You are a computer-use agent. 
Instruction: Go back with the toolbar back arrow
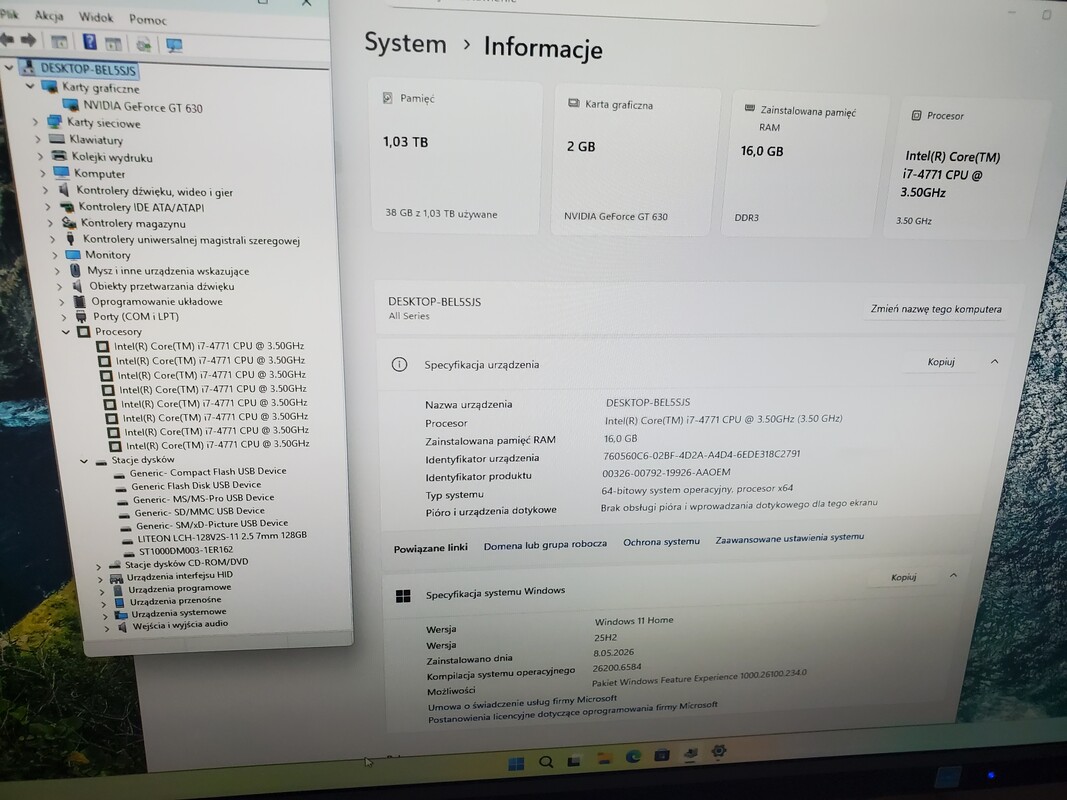pos(7,40)
